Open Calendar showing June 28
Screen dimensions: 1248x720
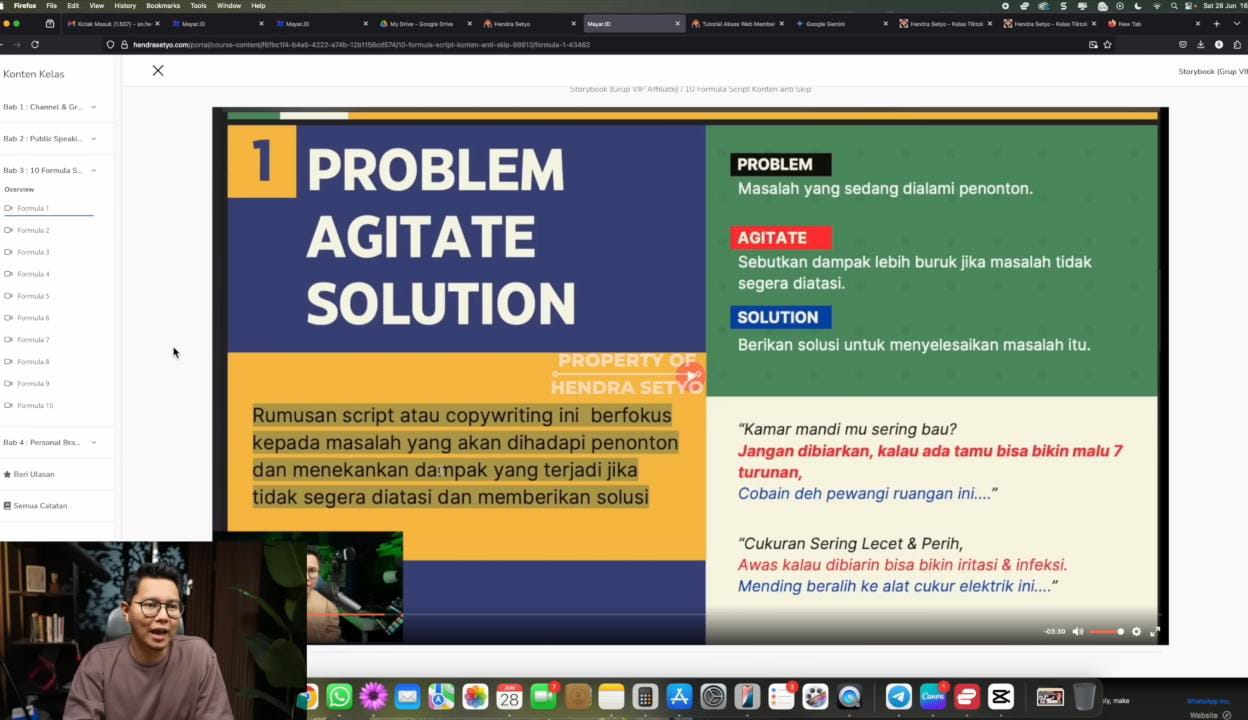(x=509, y=697)
